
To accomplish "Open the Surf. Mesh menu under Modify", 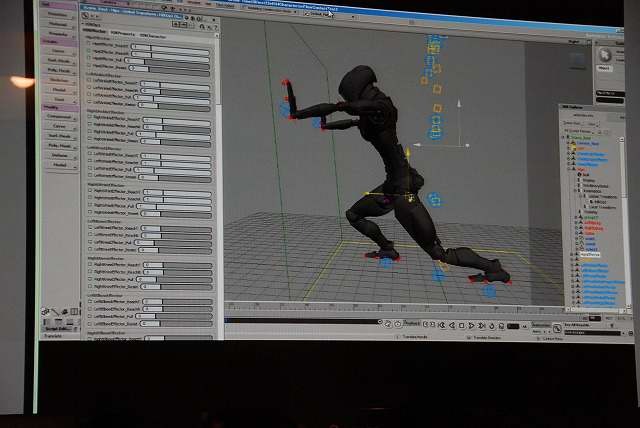I will click(x=60, y=136).
